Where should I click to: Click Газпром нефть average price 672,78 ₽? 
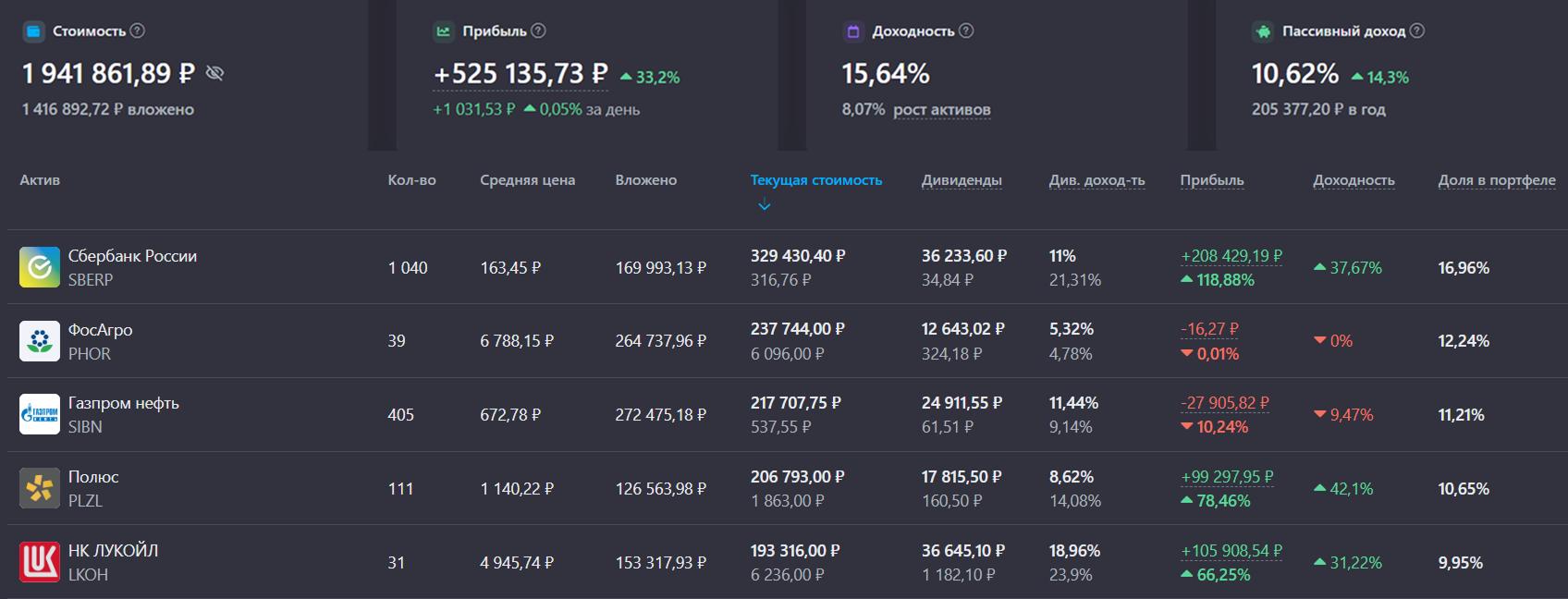click(x=510, y=415)
